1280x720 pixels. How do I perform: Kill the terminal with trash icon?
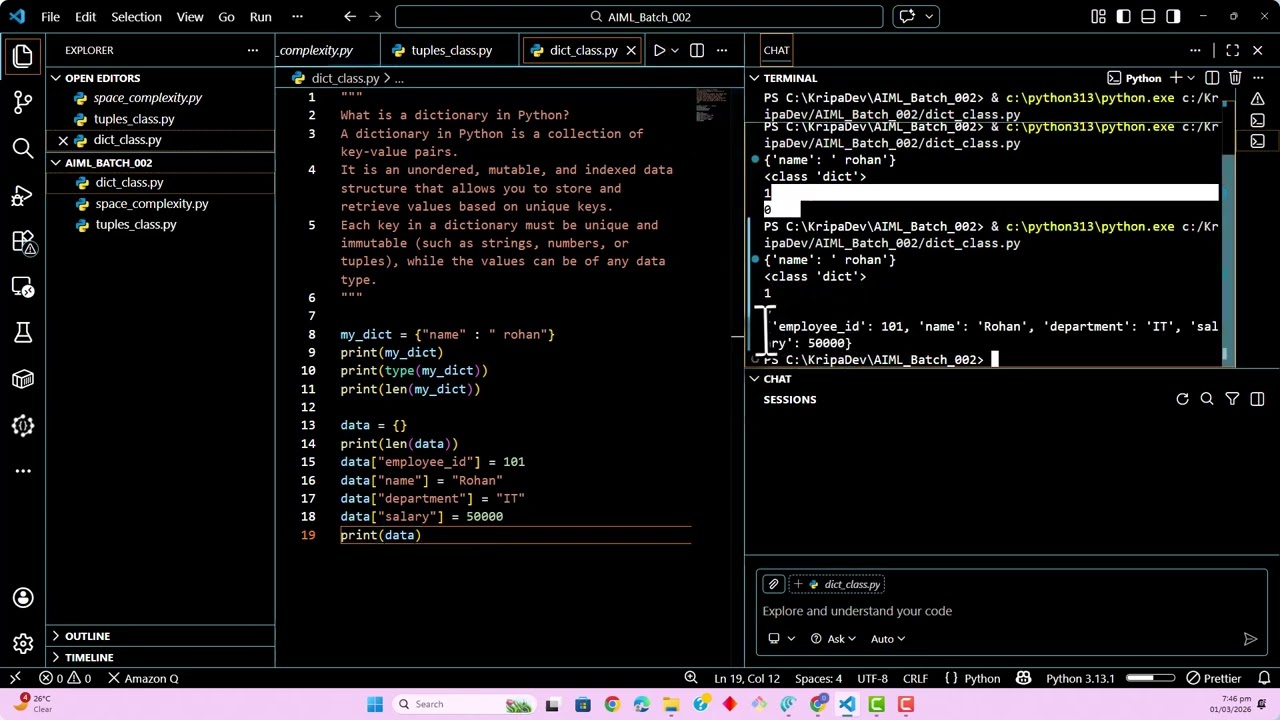point(1235,78)
